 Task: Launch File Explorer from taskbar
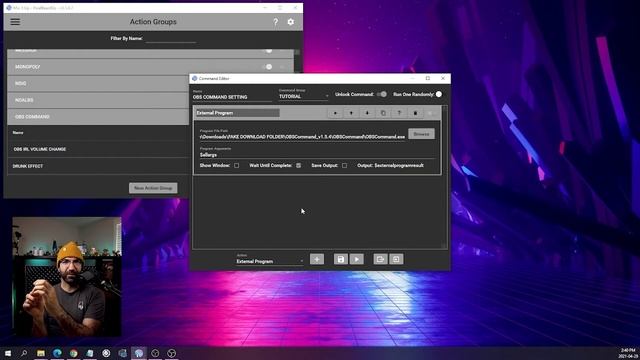[41, 353]
